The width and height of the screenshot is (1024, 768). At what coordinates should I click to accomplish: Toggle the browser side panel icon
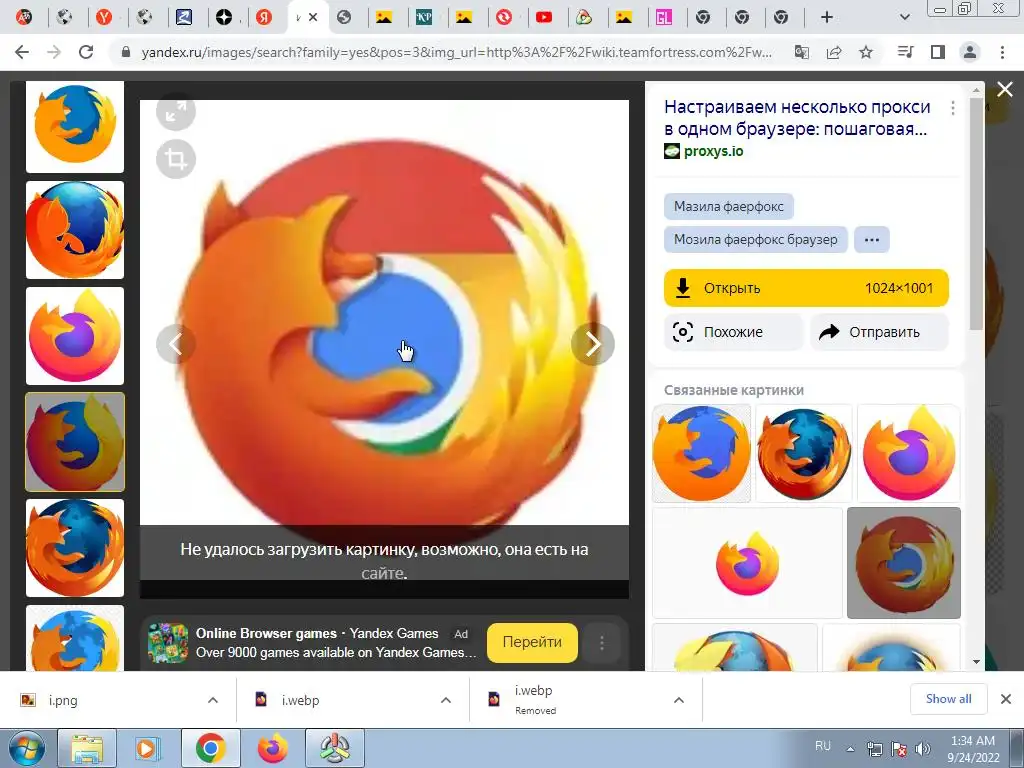click(x=938, y=52)
